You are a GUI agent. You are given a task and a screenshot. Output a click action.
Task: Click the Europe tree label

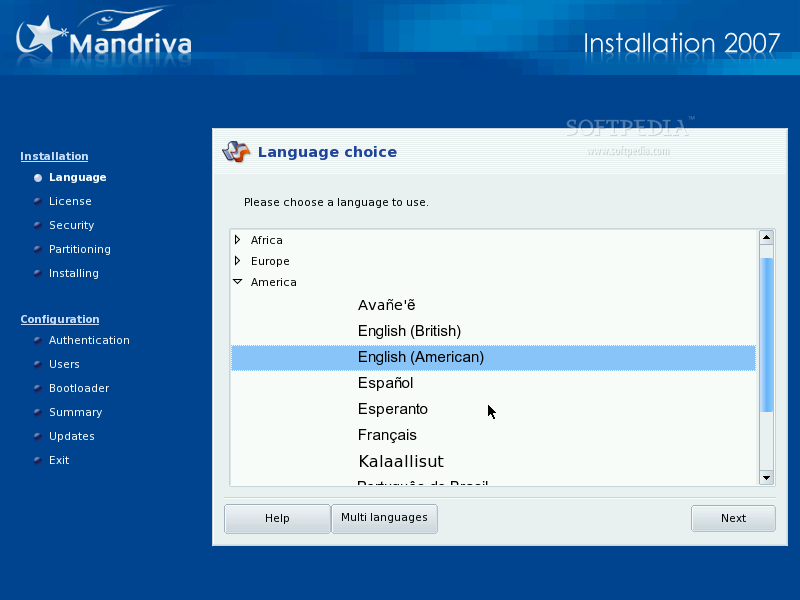(270, 261)
